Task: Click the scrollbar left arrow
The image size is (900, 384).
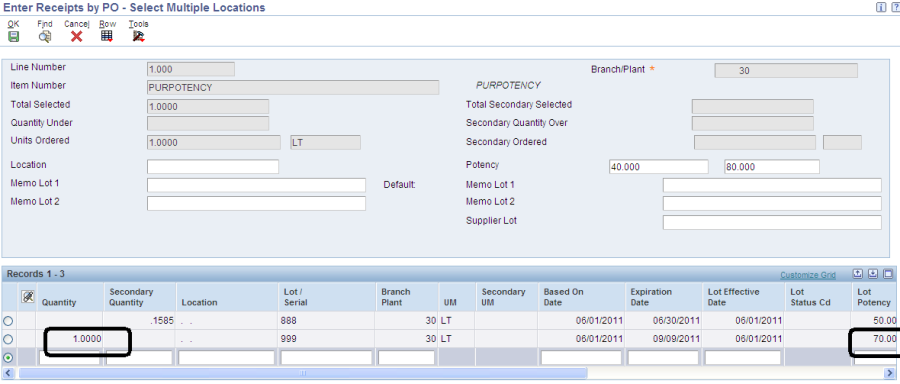Action: [x=9, y=373]
